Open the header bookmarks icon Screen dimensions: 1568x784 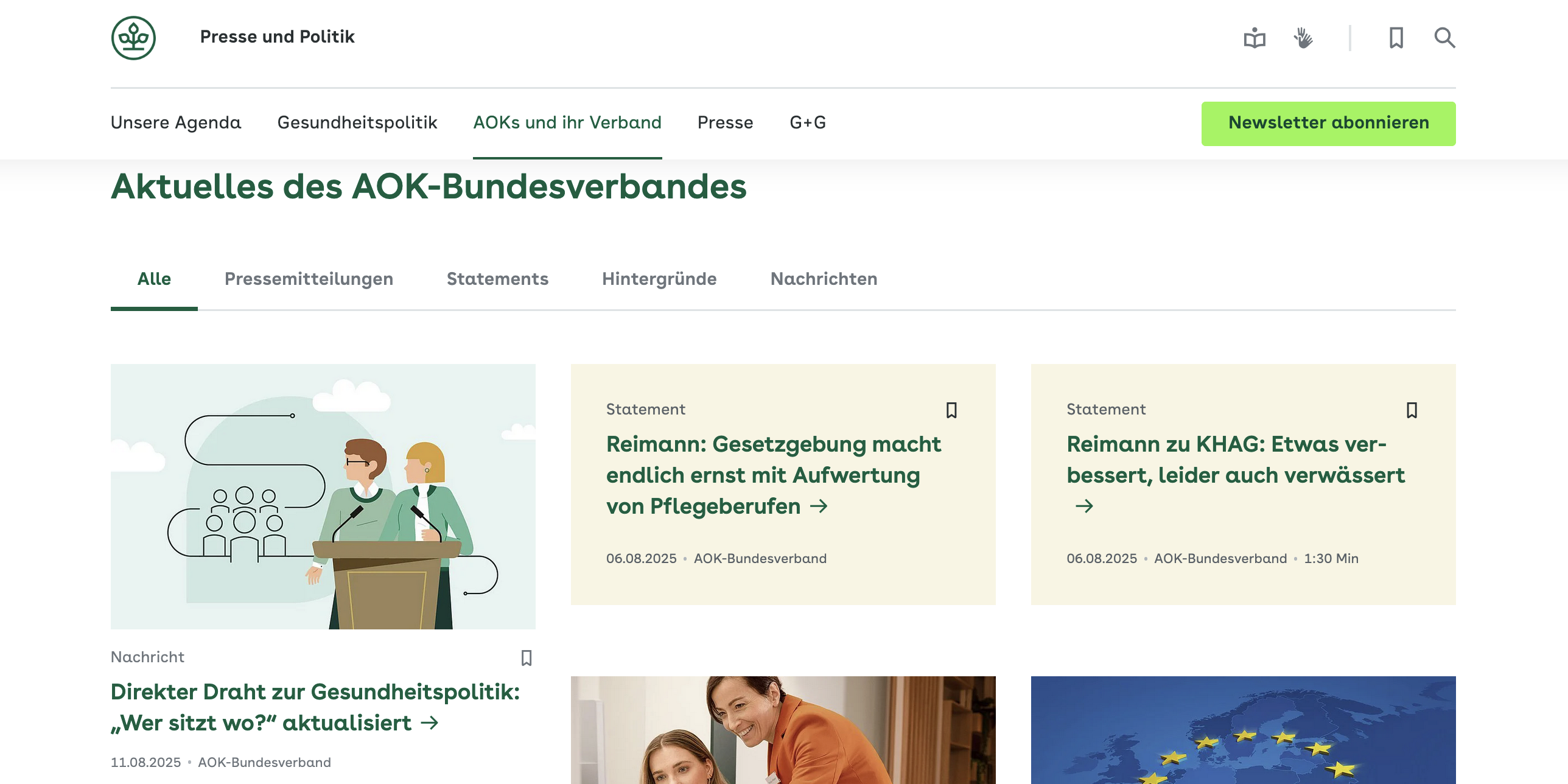(1396, 38)
